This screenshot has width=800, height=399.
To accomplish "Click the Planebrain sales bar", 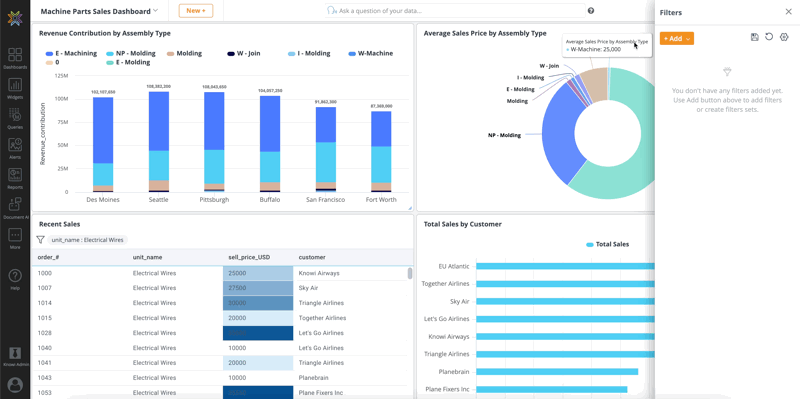I will [x=557, y=372].
